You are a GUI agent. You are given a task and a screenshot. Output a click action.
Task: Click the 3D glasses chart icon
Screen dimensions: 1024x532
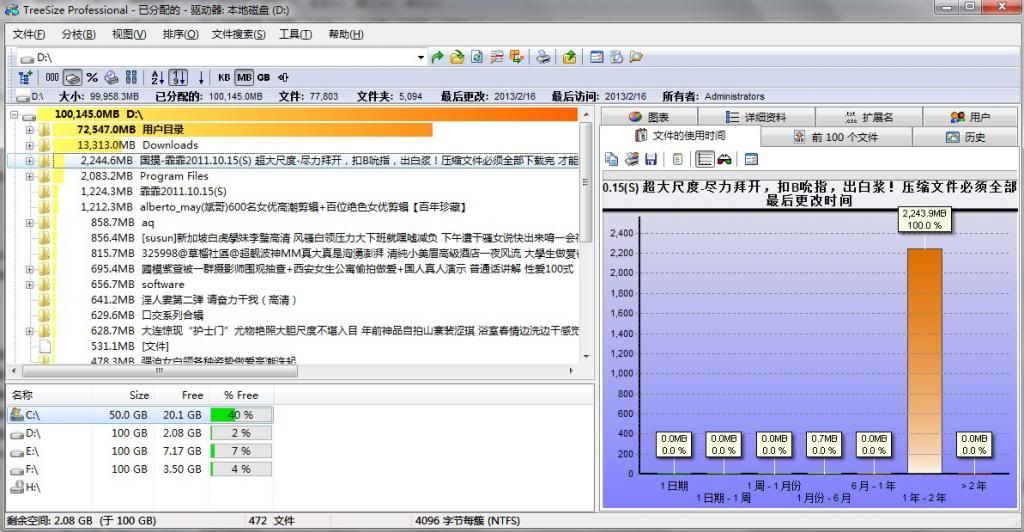[724, 159]
